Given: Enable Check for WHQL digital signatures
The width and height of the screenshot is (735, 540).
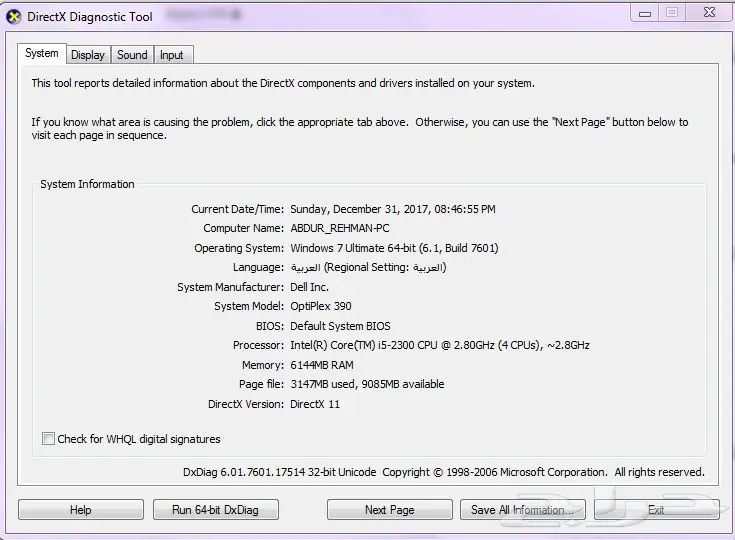Looking at the screenshot, I should 49,439.
